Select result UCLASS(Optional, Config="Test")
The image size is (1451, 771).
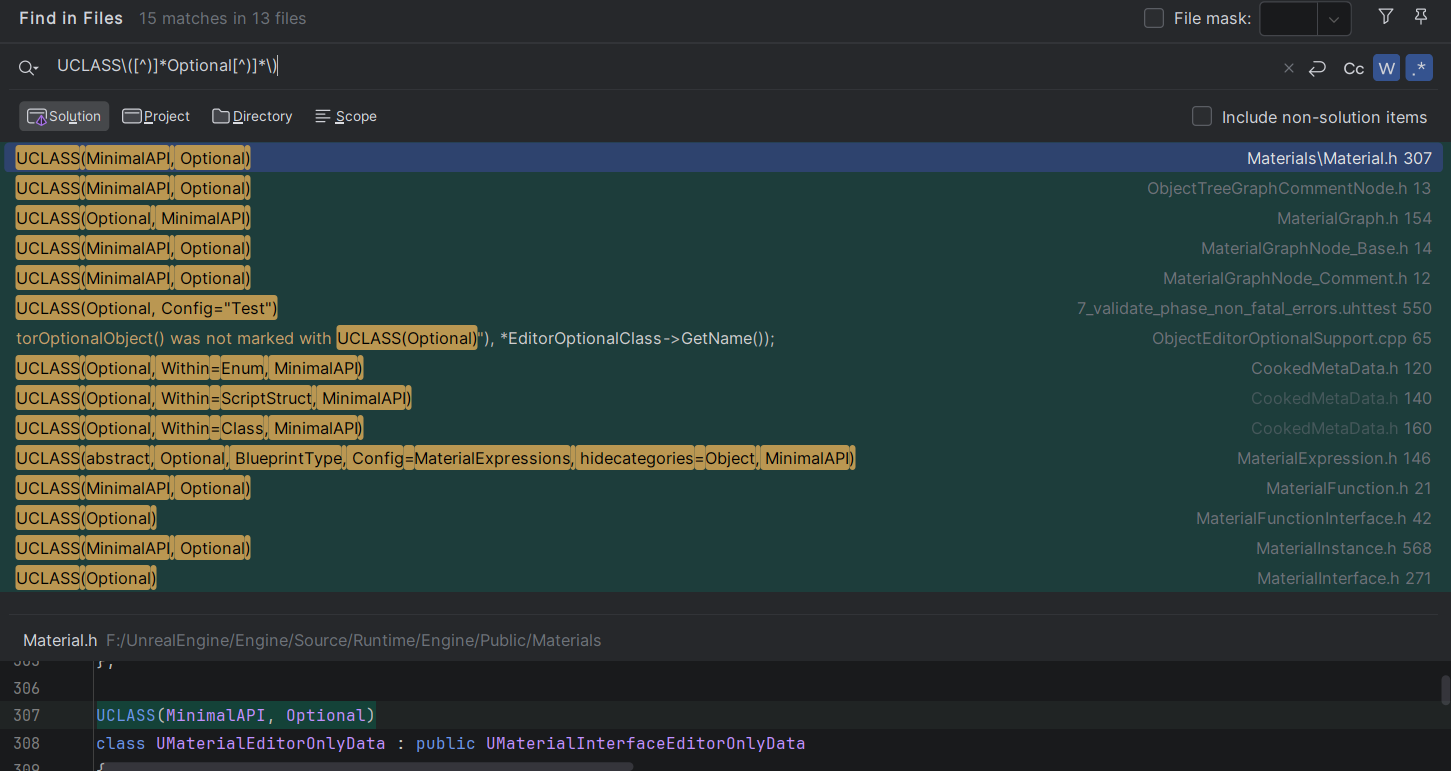tap(724, 308)
